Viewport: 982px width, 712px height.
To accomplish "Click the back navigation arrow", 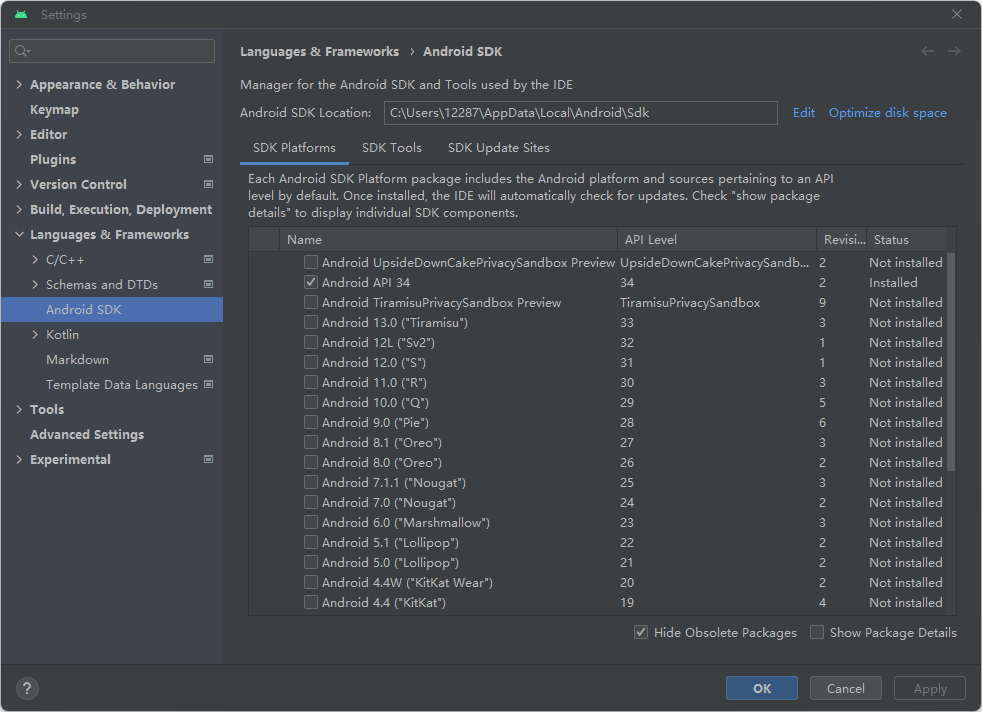I will [x=928, y=51].
